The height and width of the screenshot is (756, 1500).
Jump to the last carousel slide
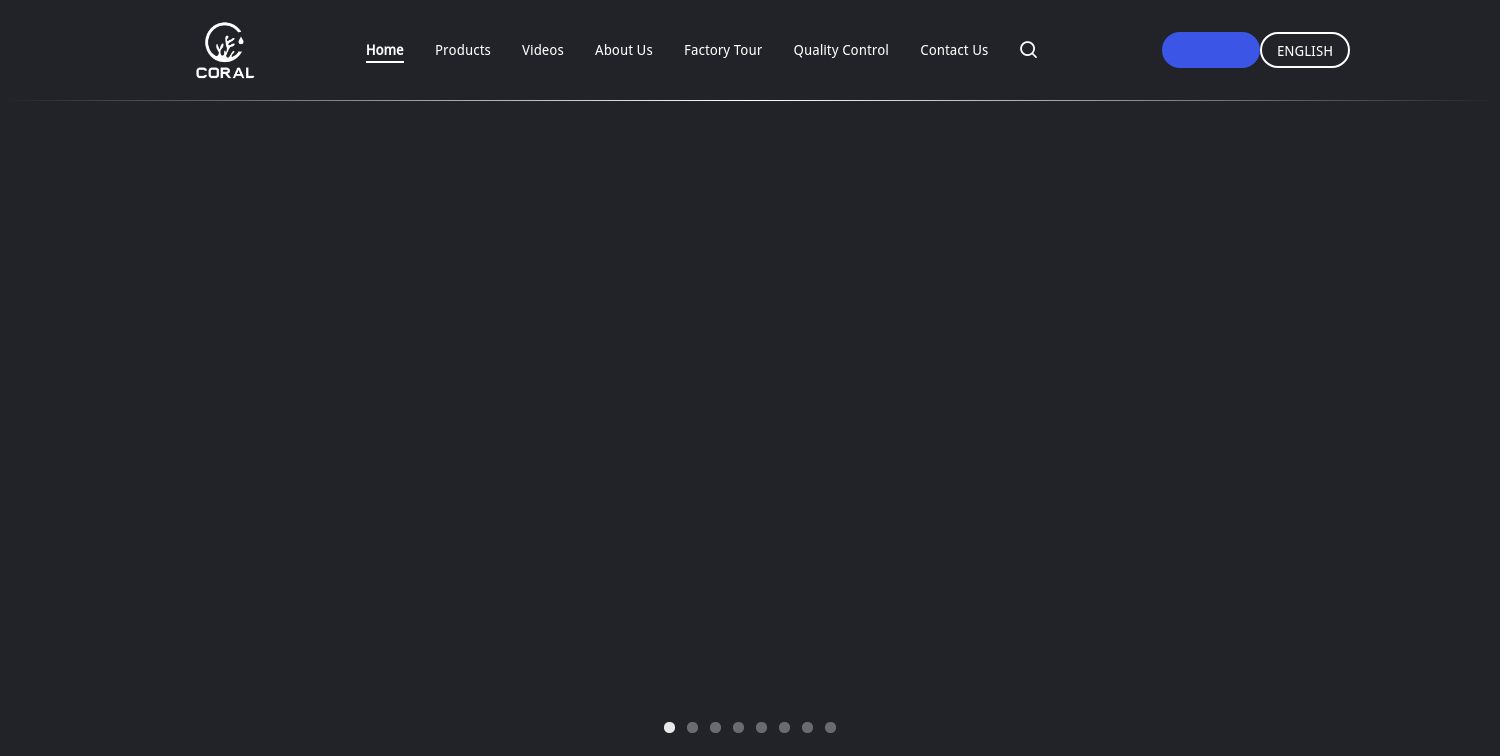pyautogui.click(x=830, y=727)
